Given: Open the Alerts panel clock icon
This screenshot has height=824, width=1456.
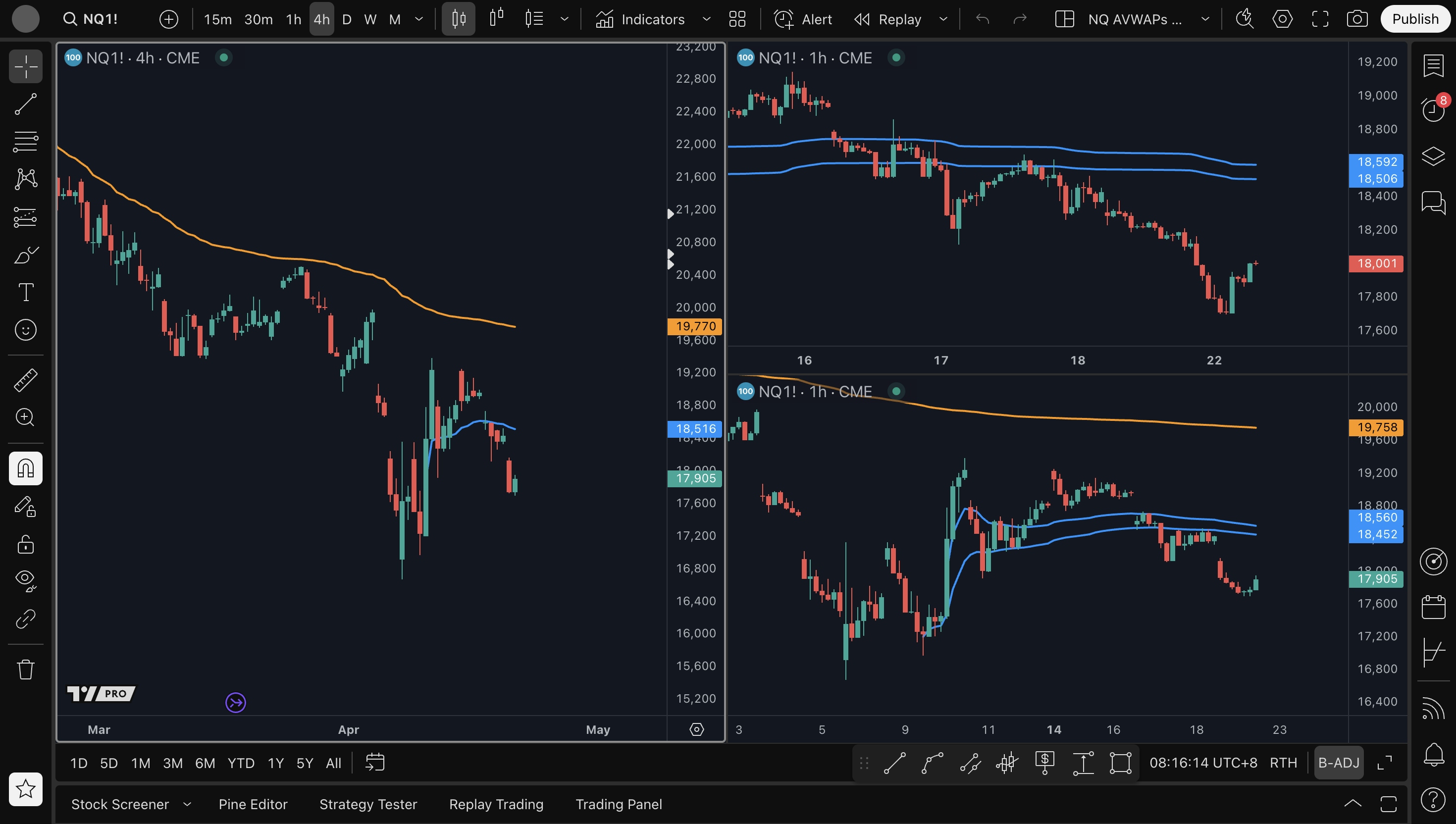Looking at the screenshot, I should tap(1433, 109).
